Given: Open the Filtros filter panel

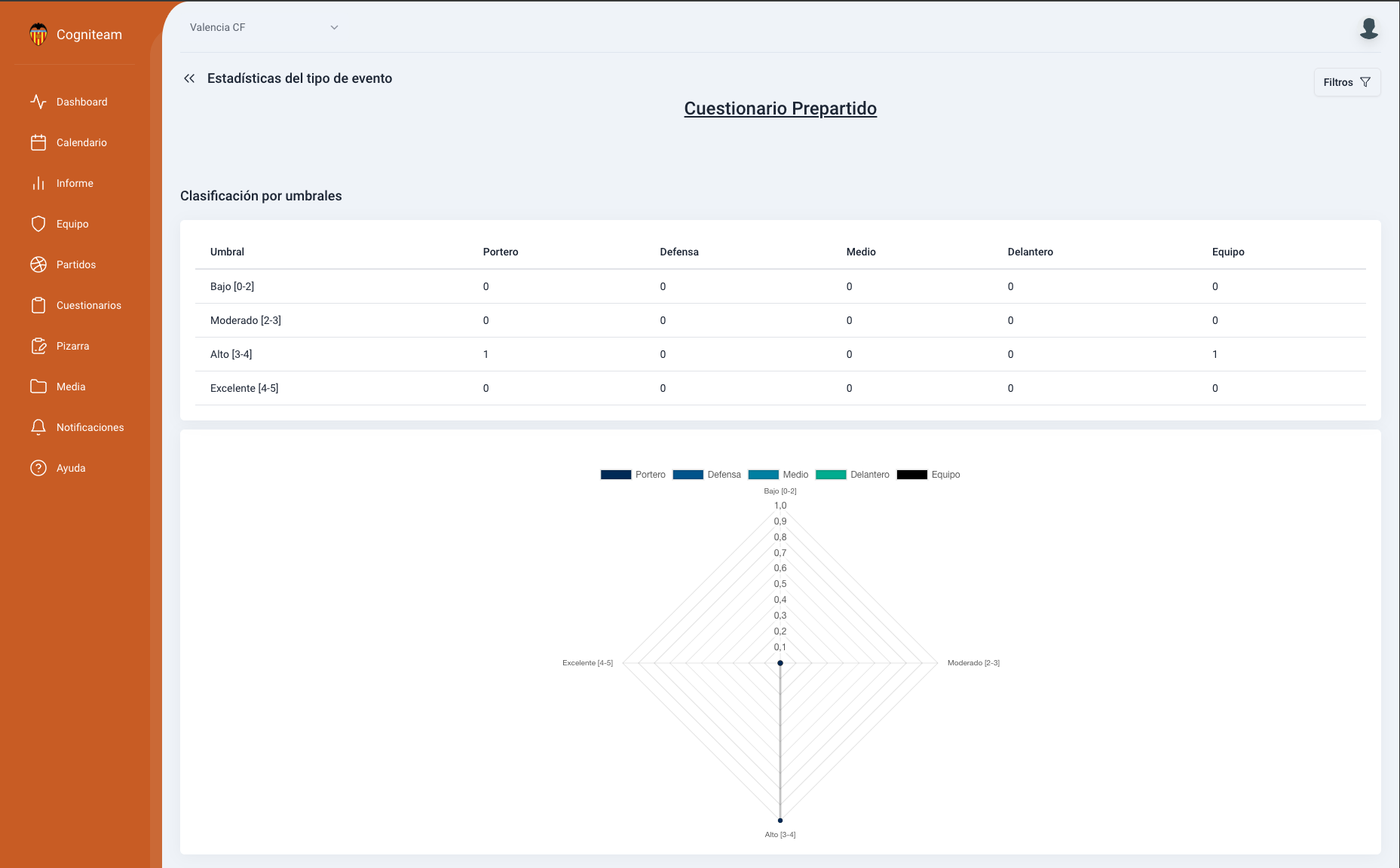Looking at the screenshot, I should coord(1346,82).
